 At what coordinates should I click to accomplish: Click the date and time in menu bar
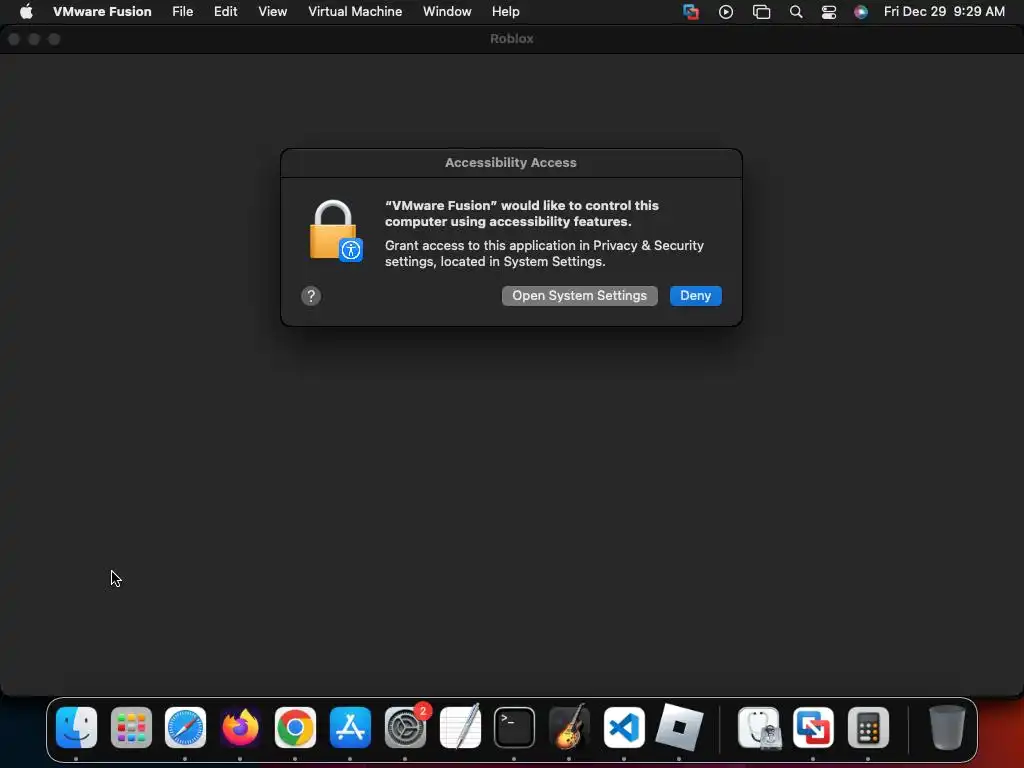tap(944, 12)
